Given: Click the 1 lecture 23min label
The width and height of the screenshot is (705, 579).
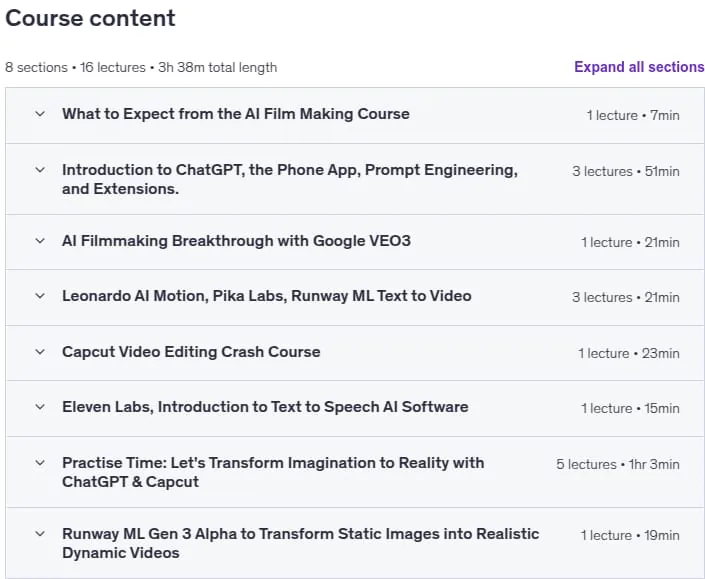Looking at the screenshot, I should point(629,353).
